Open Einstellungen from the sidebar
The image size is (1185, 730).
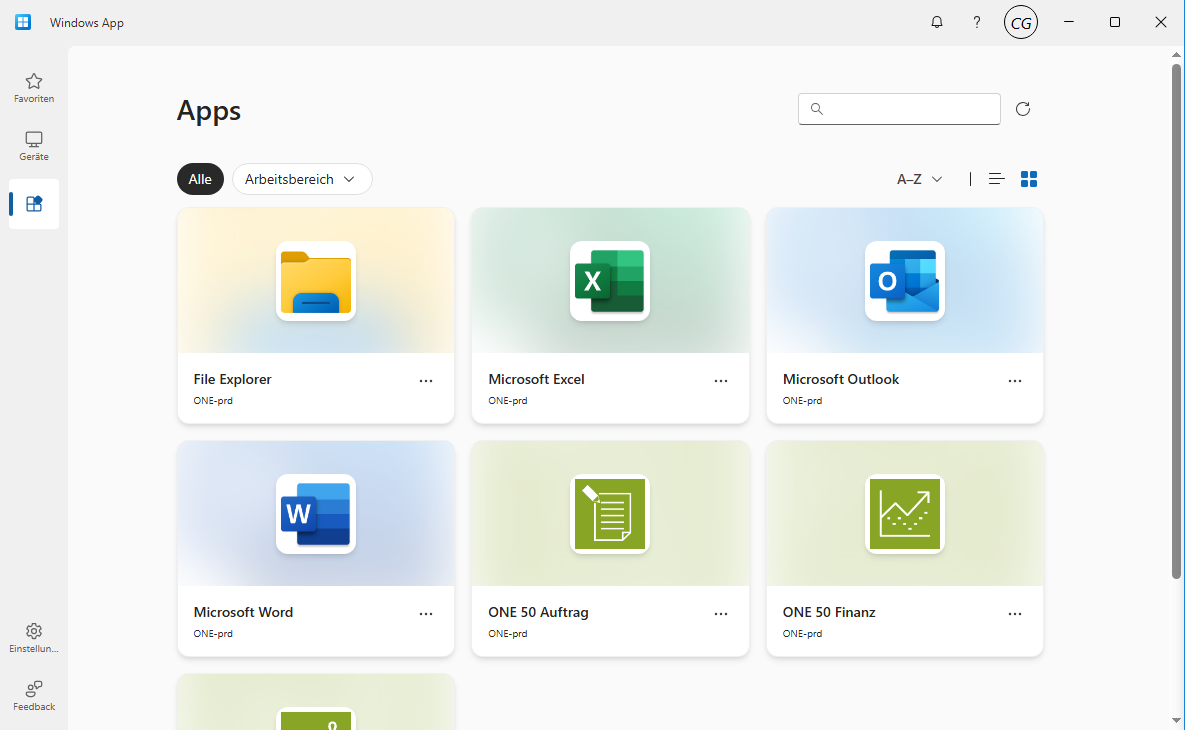[34, 638]
